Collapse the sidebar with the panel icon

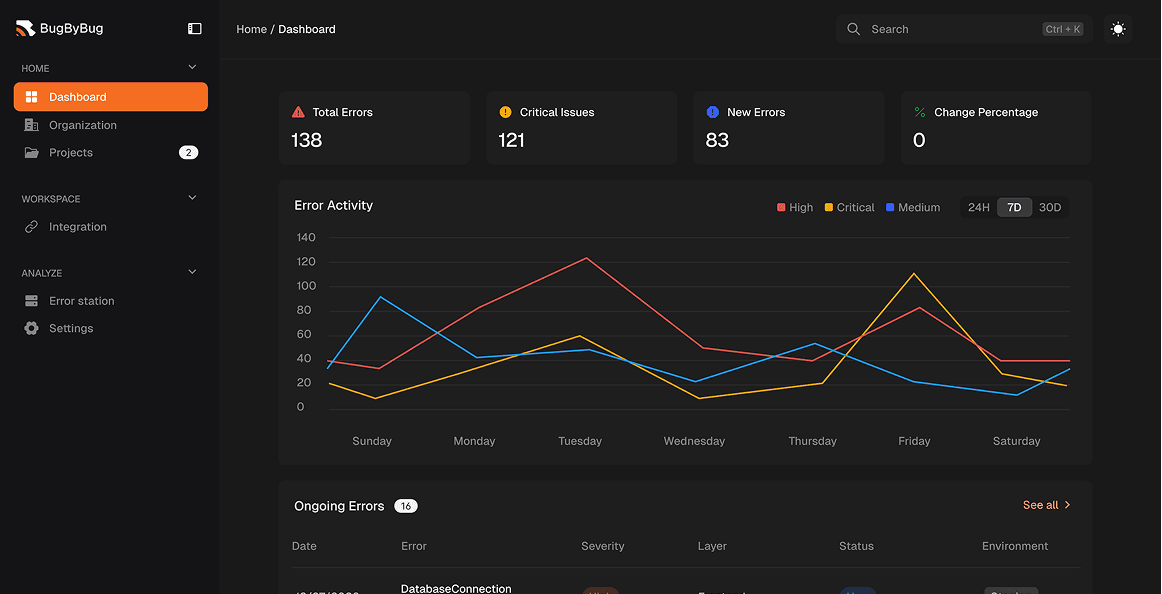(x=194, y=29)
